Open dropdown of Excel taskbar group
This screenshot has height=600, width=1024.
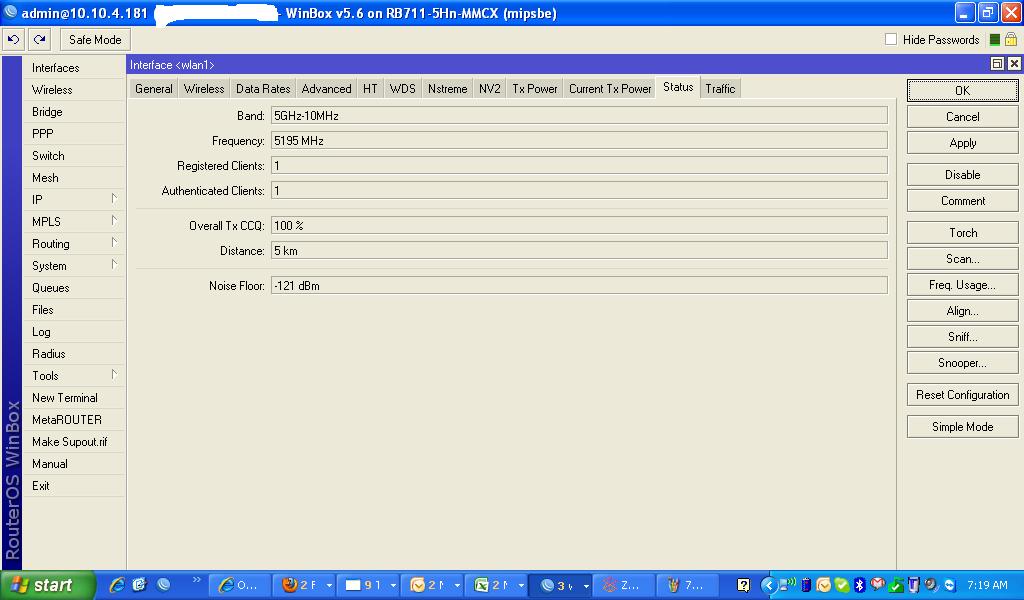coord(521,585)
